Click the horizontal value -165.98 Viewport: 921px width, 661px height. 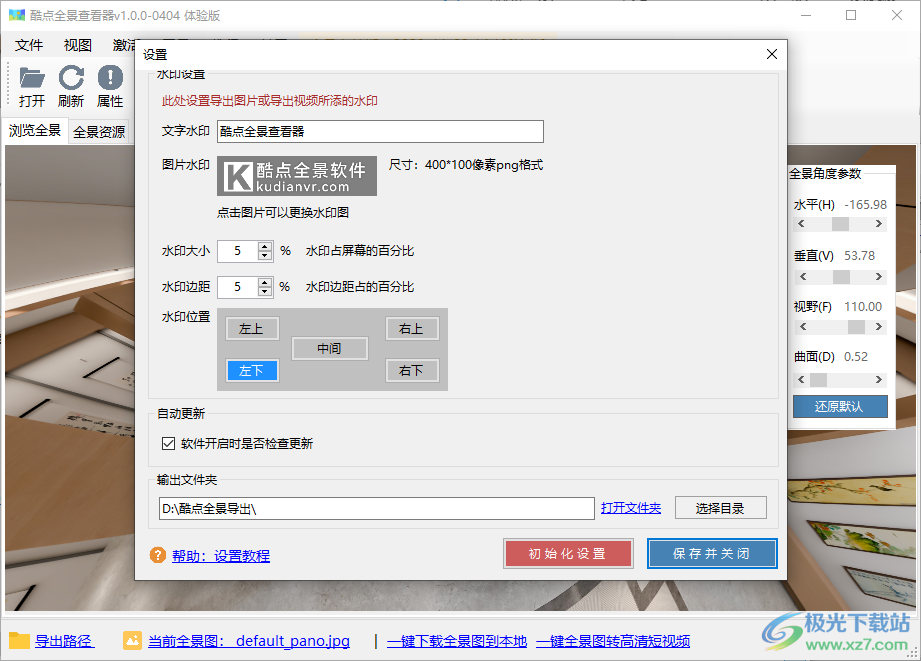(865, 204)
